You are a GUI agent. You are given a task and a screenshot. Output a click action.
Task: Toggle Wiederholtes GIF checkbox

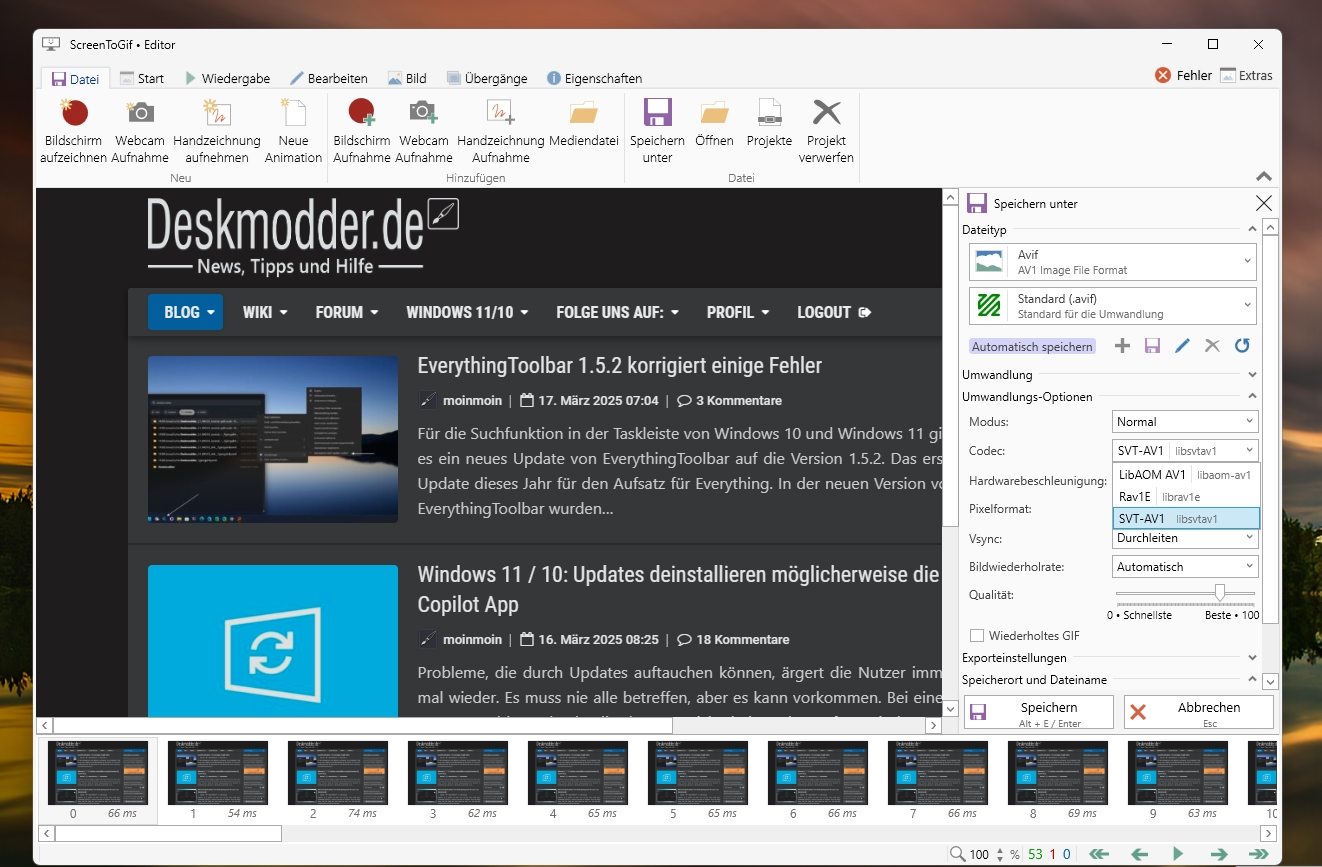(x=977, y=636)
